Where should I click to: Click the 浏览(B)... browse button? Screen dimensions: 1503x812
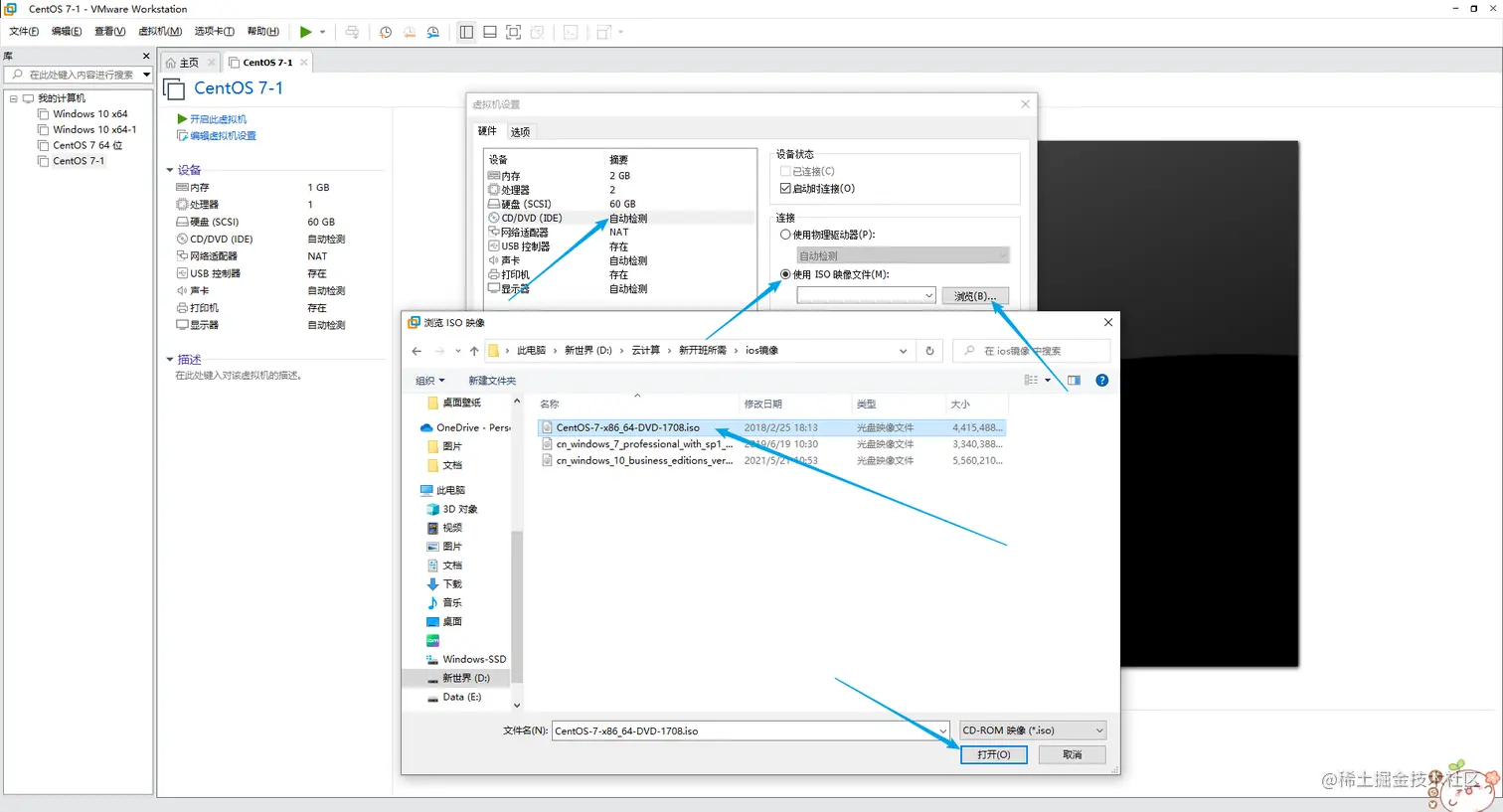975,296
